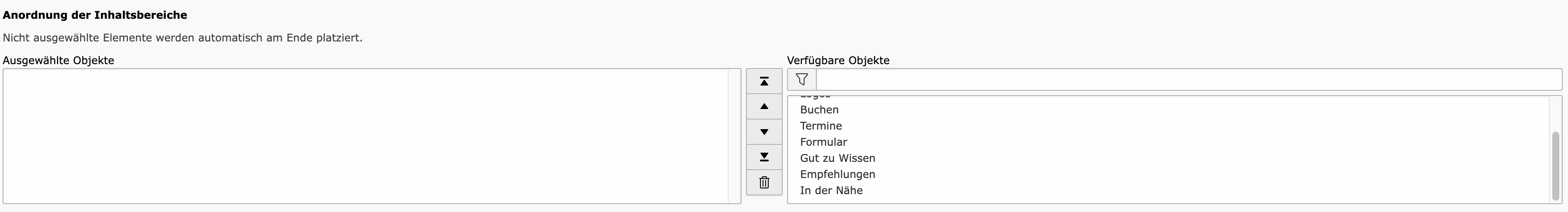Focus the available objects filter field
The height and width of the screenshot is (212, 1568).
coord(1189,79)
